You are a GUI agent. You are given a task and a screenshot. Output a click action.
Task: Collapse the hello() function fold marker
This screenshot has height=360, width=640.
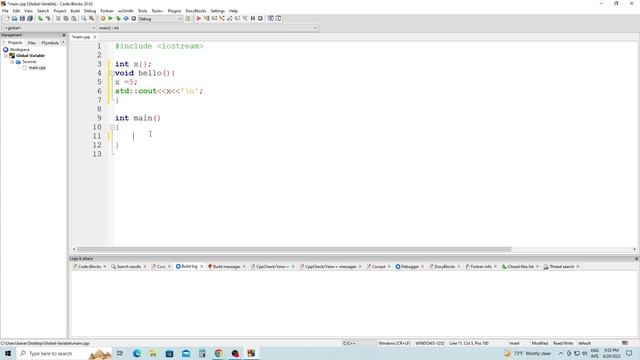[x=112, y=73]
